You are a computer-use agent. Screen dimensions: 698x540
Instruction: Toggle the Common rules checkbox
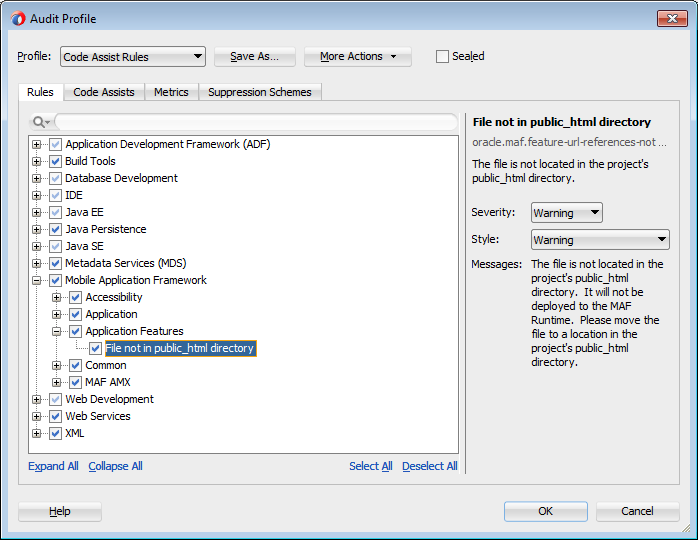click(75, 365)
